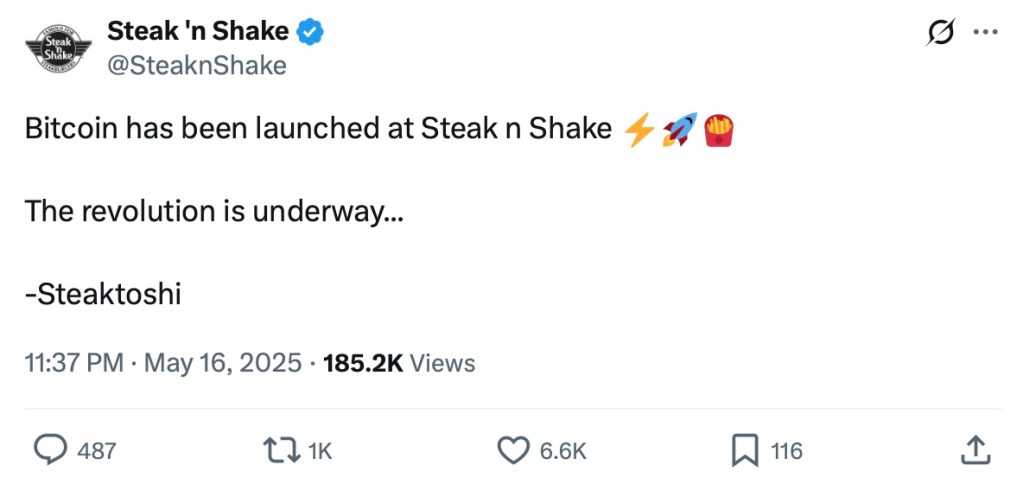Open the three-dot more options menu
This screenshot has height=484, width=1023.
point(986,33)
